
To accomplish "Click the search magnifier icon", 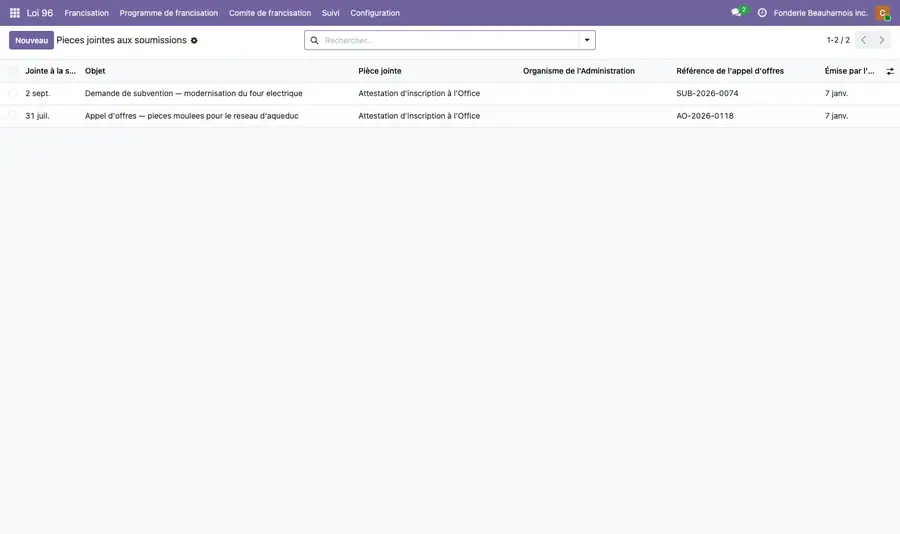I will tap(315, 40).
